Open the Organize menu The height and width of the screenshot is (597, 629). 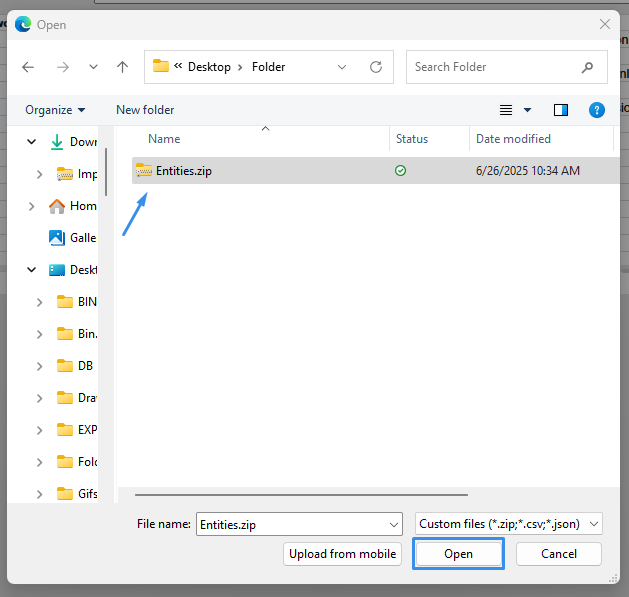[x=55, y=110]
